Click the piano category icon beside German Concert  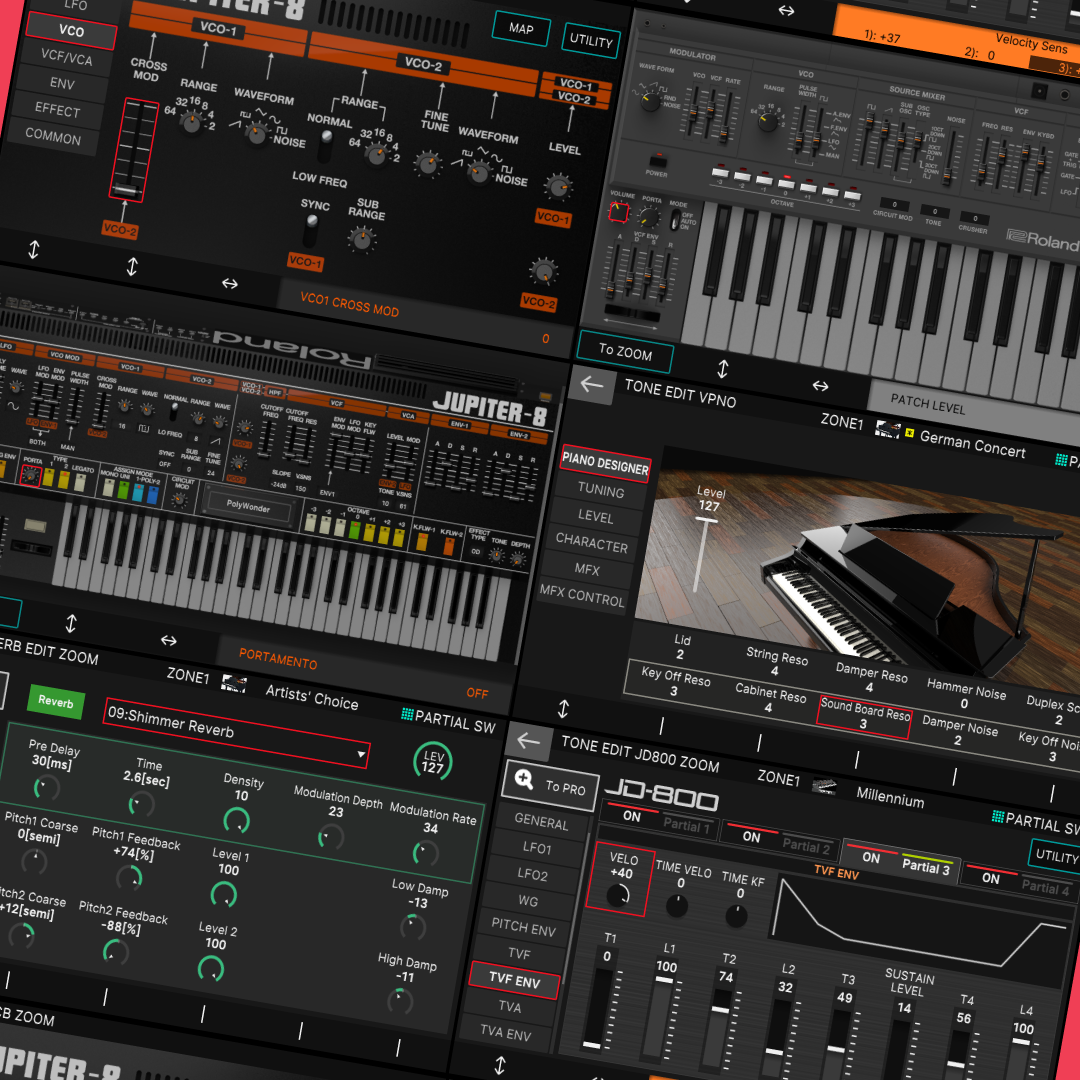click(887, 429)
